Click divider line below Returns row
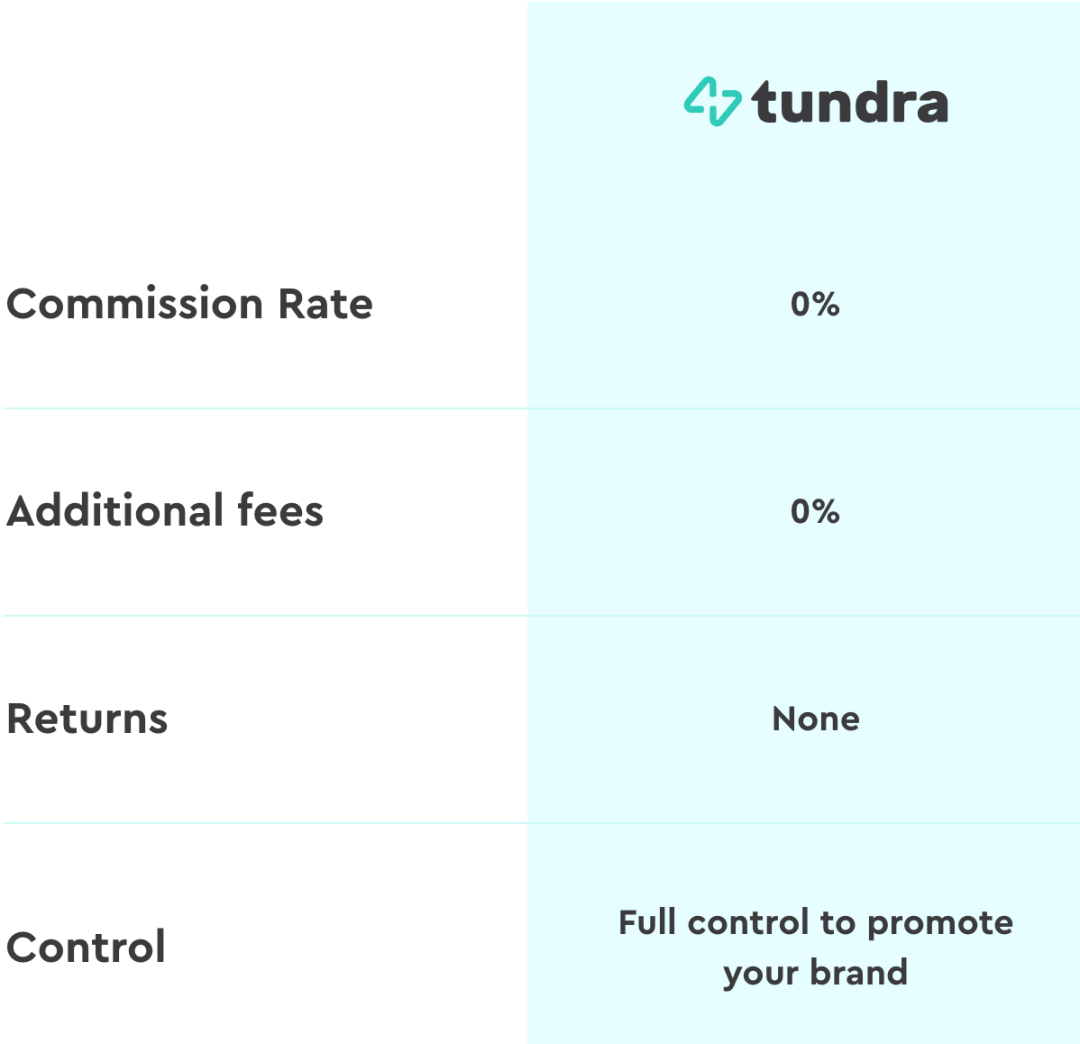Viewport: 1080px width, 1044px height. click(x=541, y=823)
